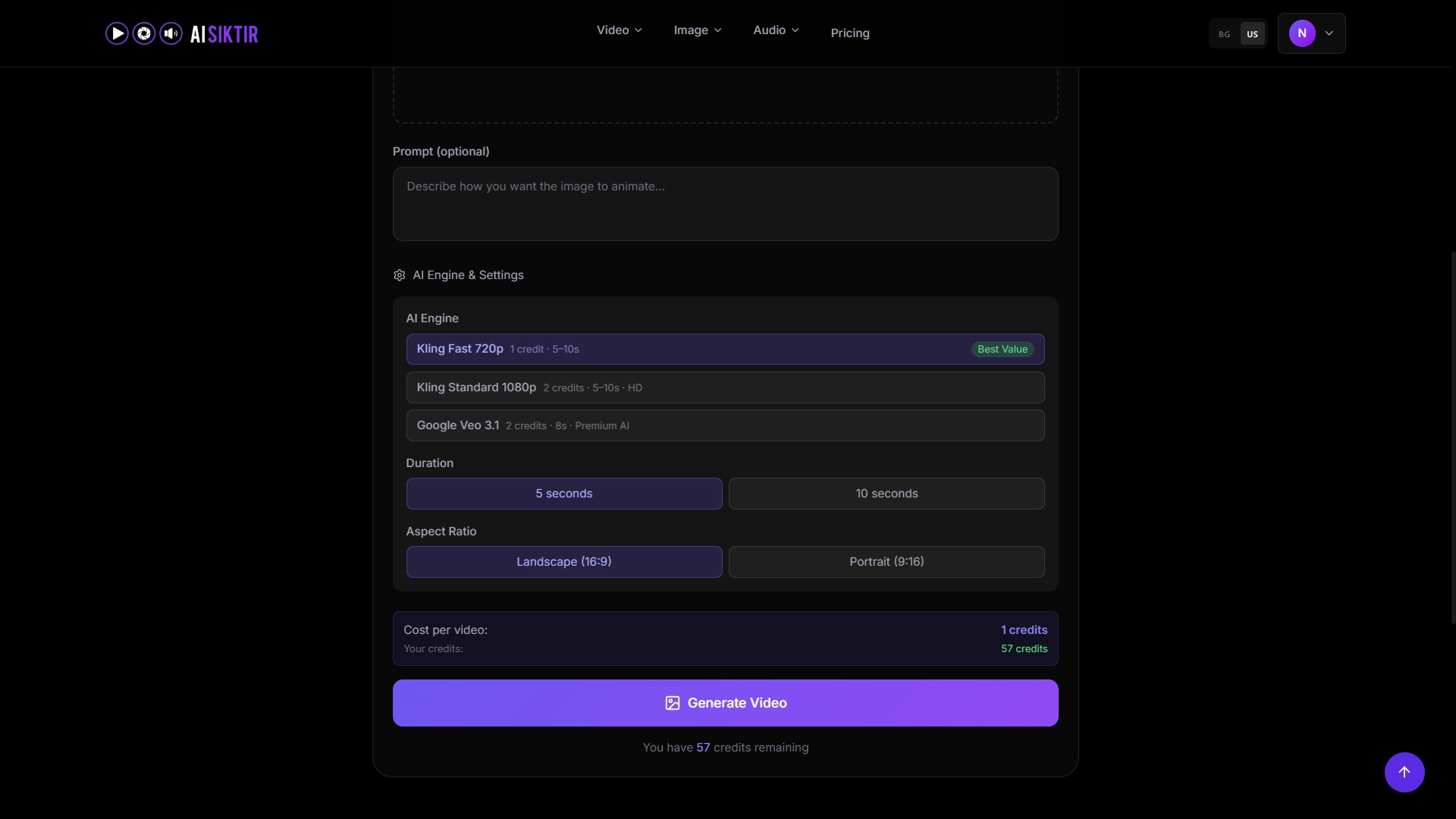Click the prompt text field to describe animation

tap(725, 203)
